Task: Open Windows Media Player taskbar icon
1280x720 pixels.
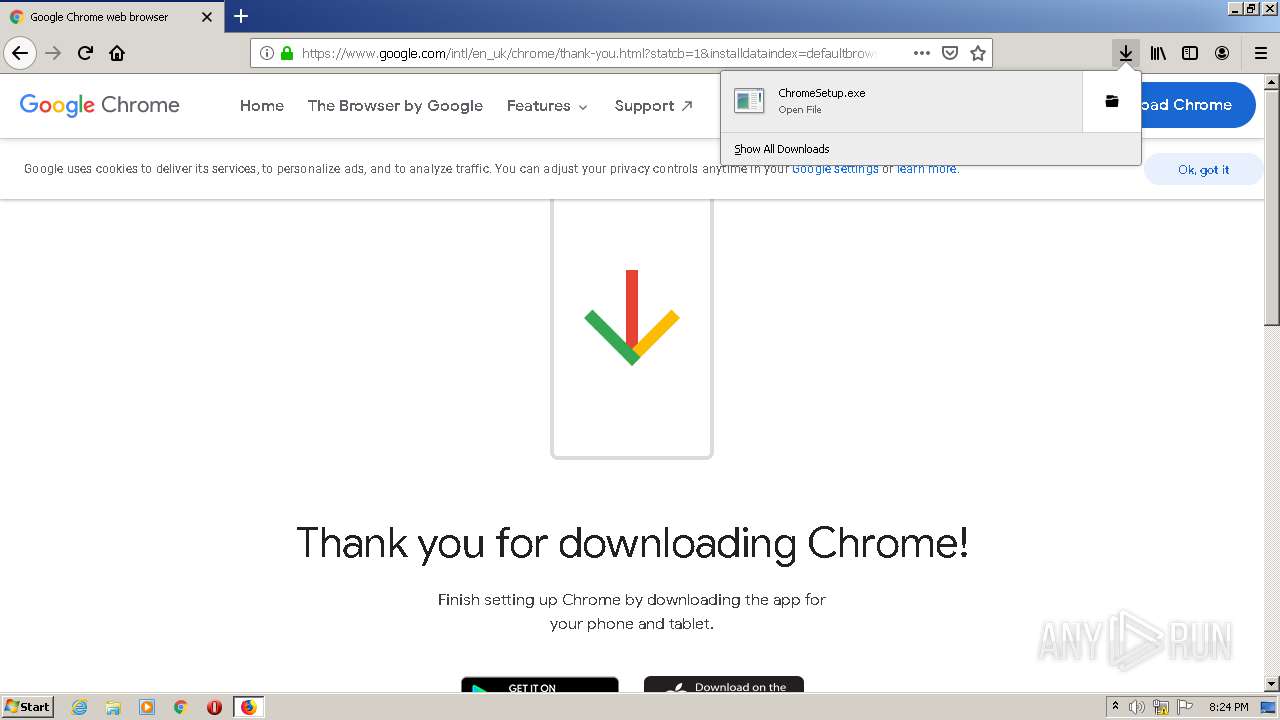Action: [x=147, y=707]
